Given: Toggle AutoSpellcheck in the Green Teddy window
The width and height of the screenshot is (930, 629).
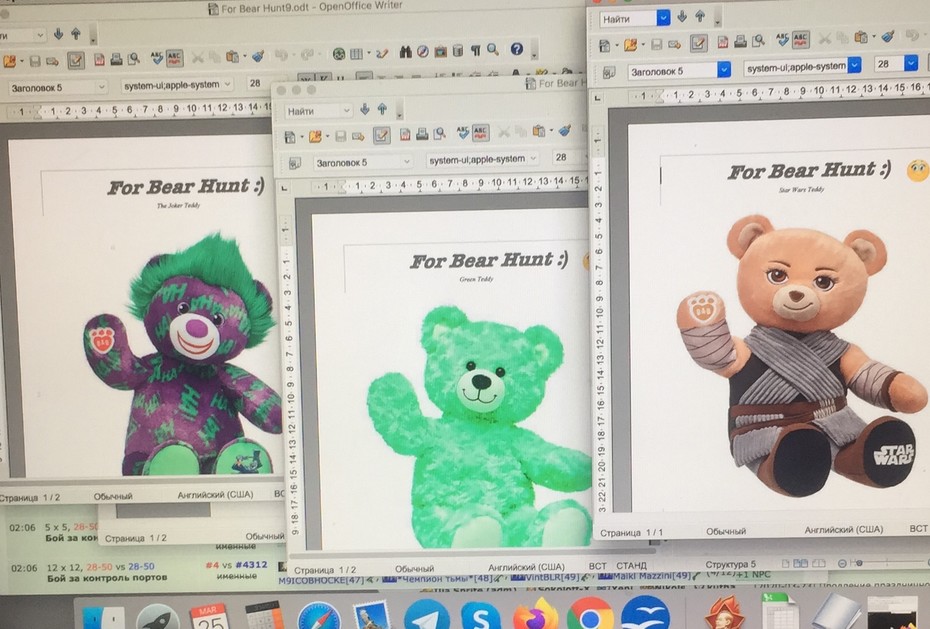Looking at the screenshot, I should pyautogui.click(x=480, y=133).
